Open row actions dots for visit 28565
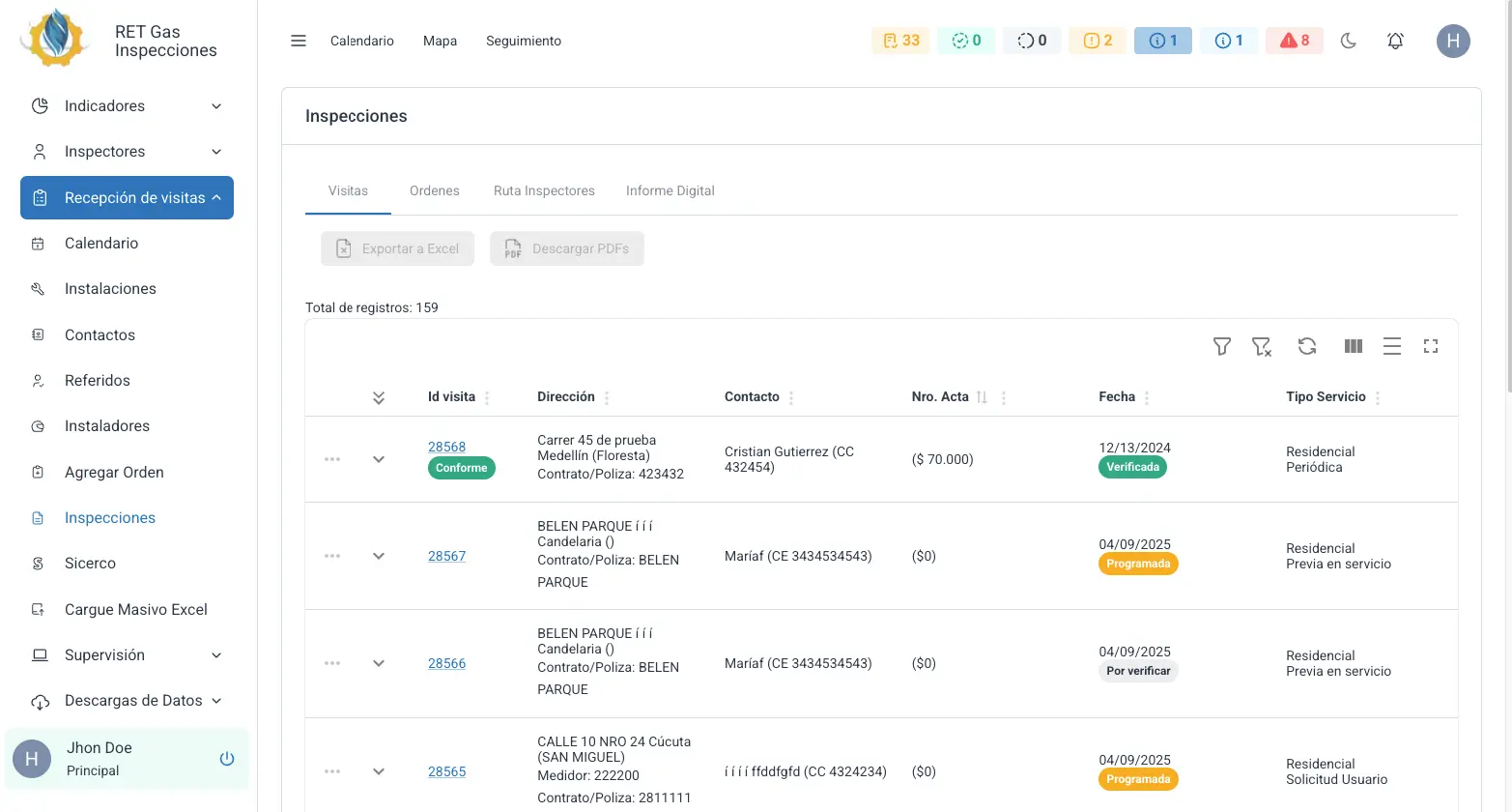Image resolution: width=1512 pixels, height=812 pixels. tap(332, 771)
